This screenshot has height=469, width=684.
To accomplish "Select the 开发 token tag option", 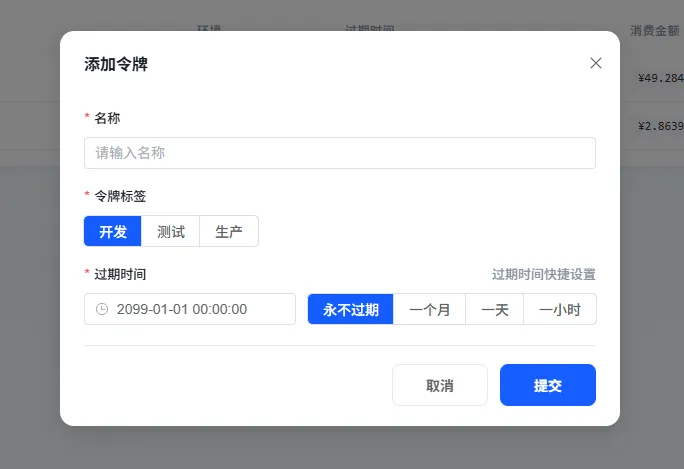I will point(113,231).
